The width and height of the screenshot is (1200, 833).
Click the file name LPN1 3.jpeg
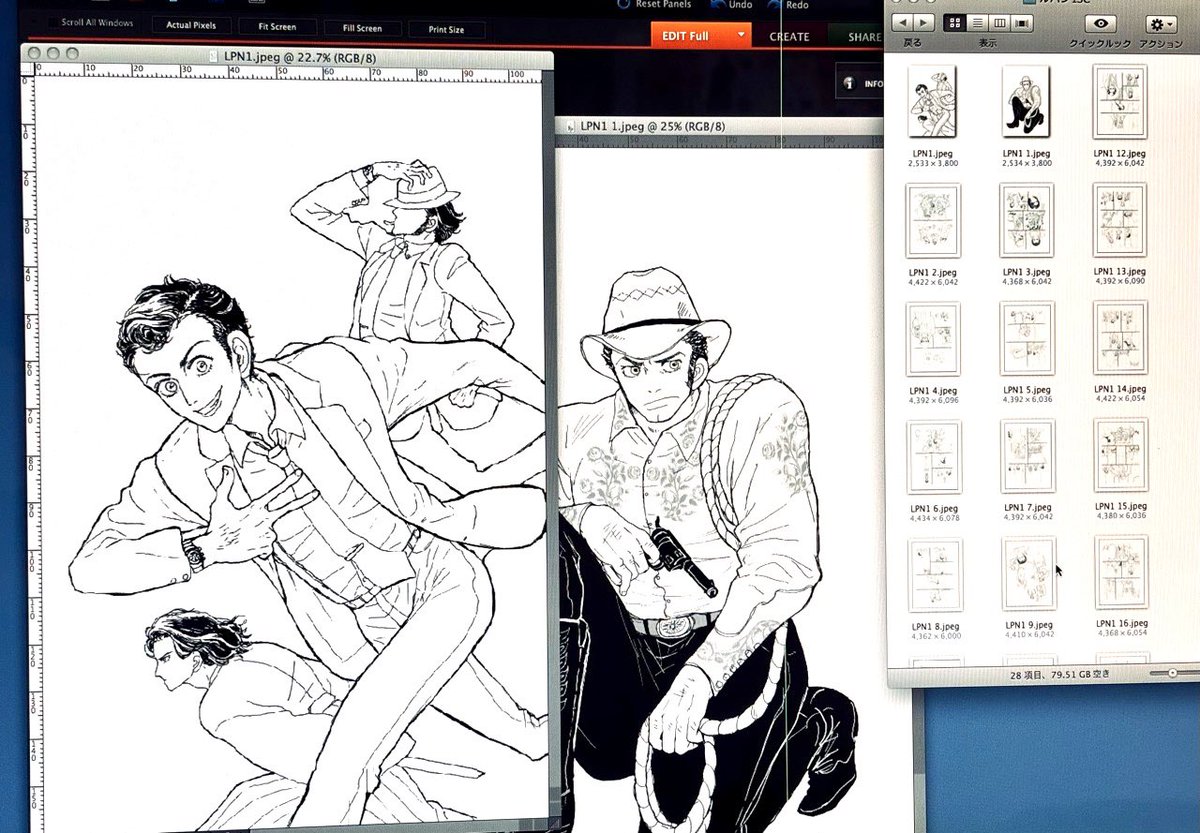coord(1026,272)
